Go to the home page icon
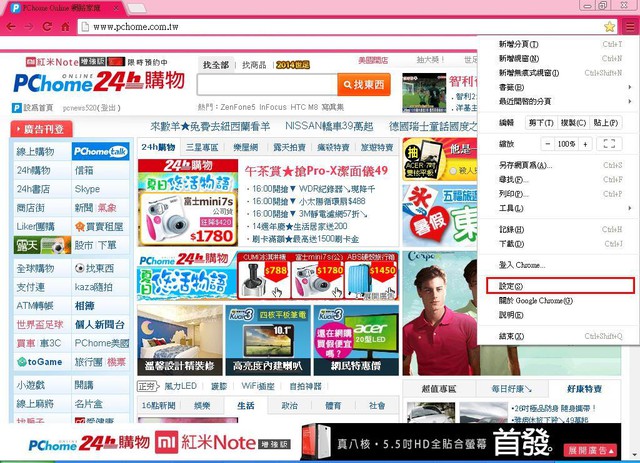 (65, 27)
